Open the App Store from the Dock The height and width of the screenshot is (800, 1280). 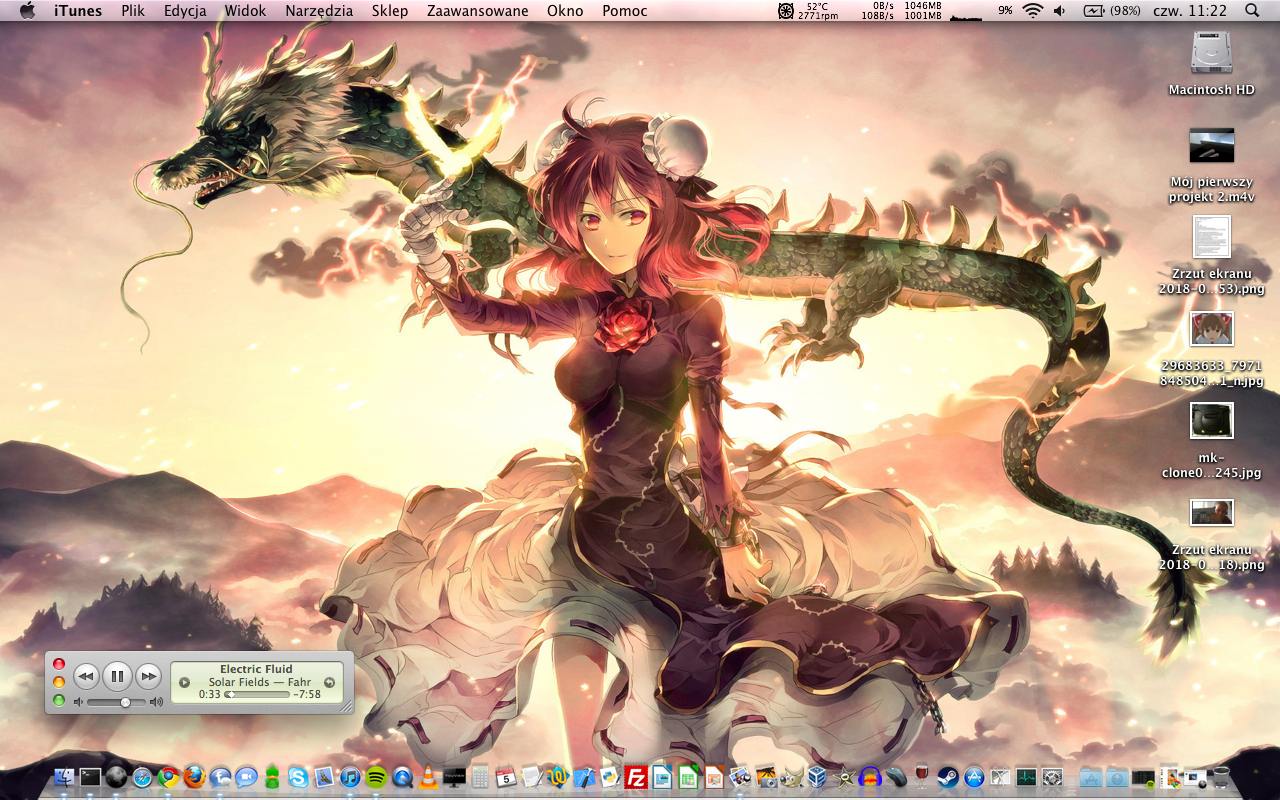tap(974, 777)
